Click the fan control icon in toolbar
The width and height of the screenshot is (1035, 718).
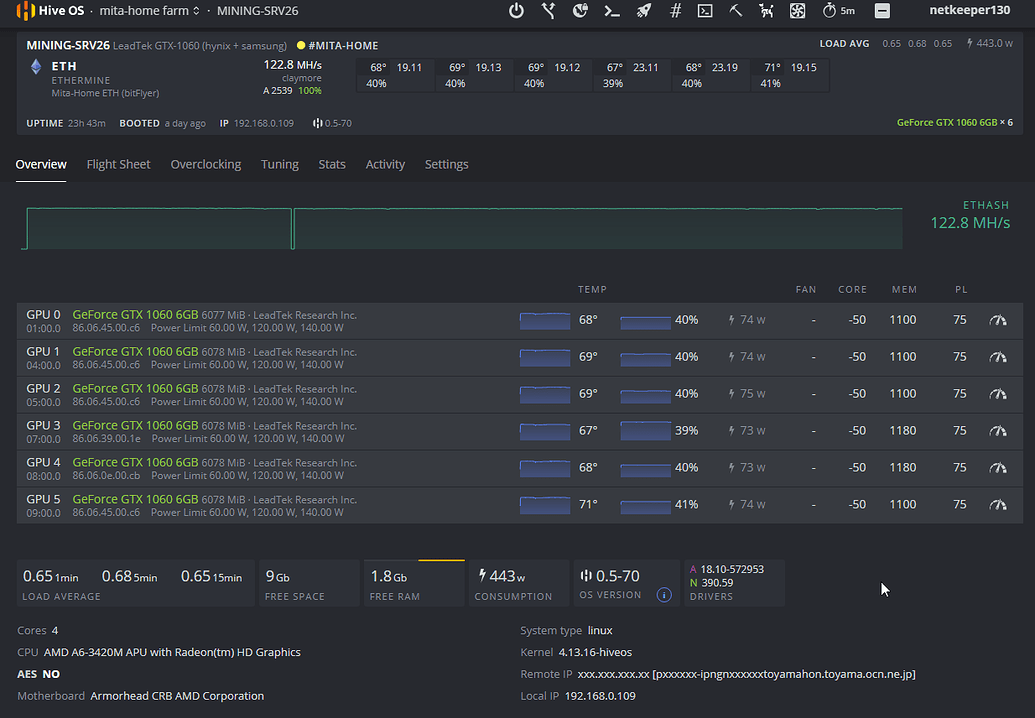pos(797,11)
